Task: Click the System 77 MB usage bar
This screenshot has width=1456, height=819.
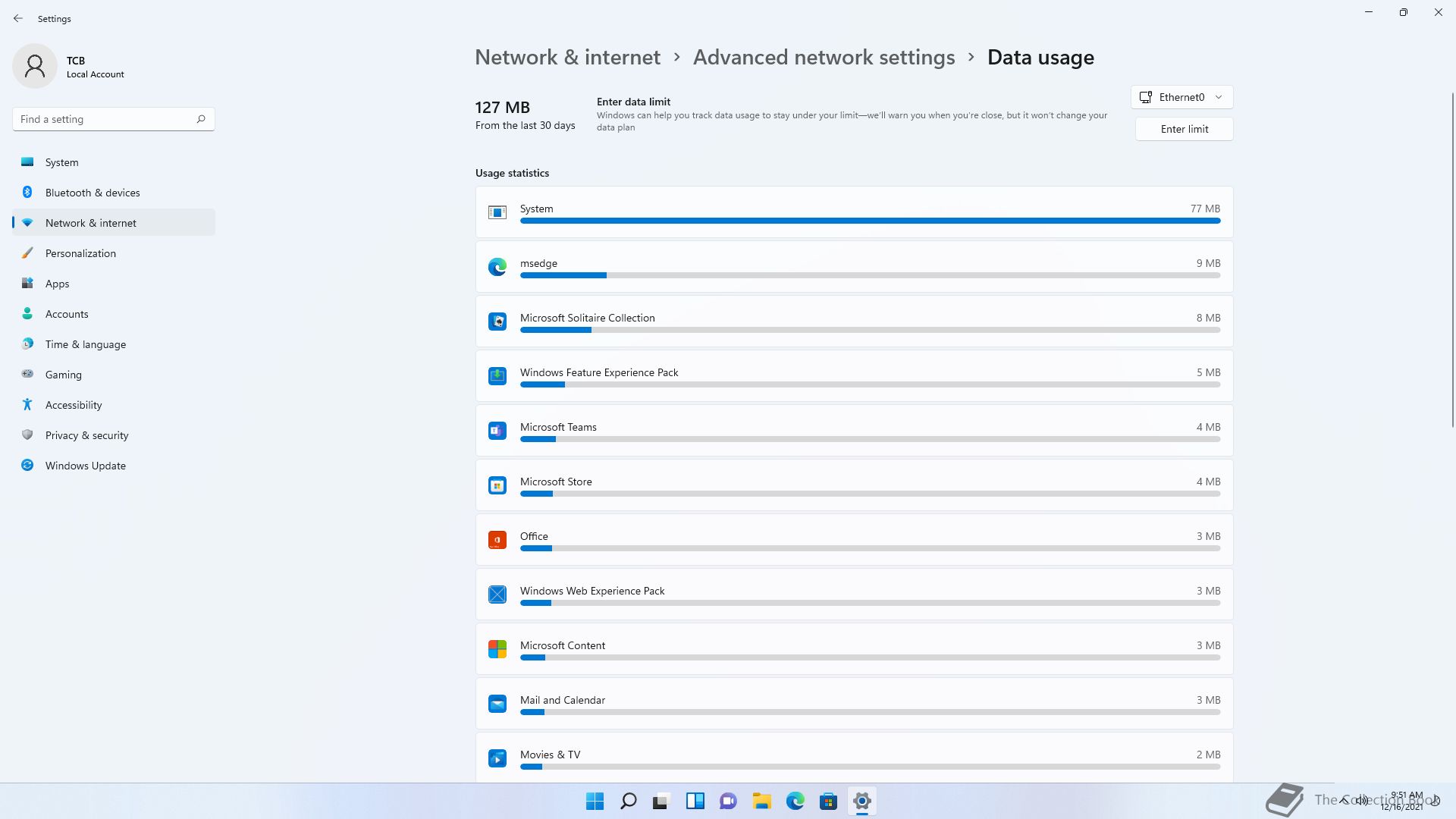Action: (870, 221)
